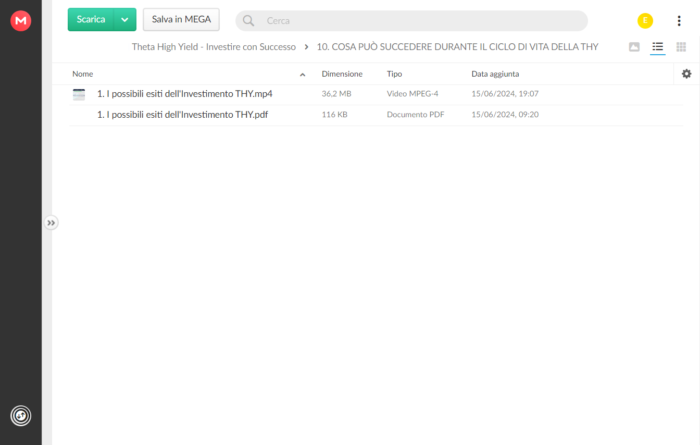
Task: Select file I possibili esiti dell'Investimento THY.mp4
Action: [x=185, y=94]
